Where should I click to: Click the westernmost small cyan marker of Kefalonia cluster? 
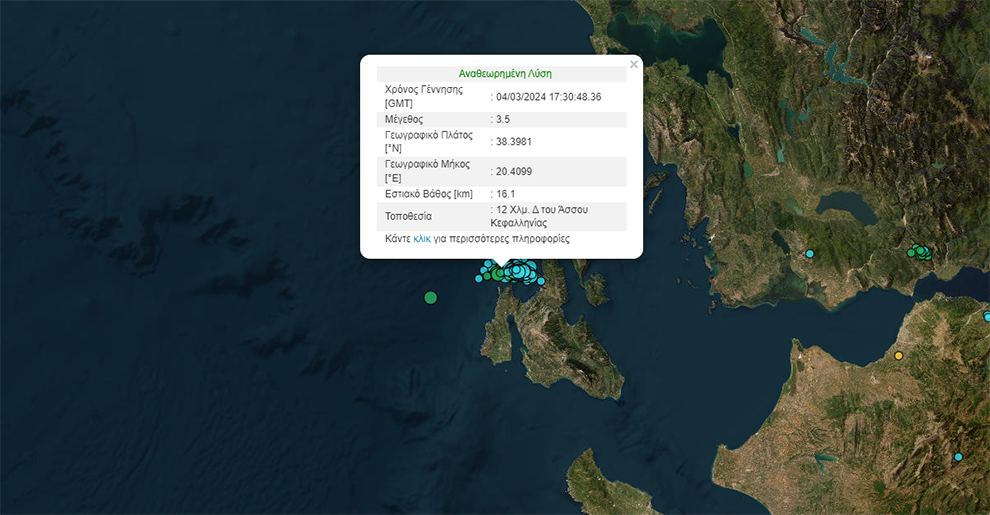(479, 279)
